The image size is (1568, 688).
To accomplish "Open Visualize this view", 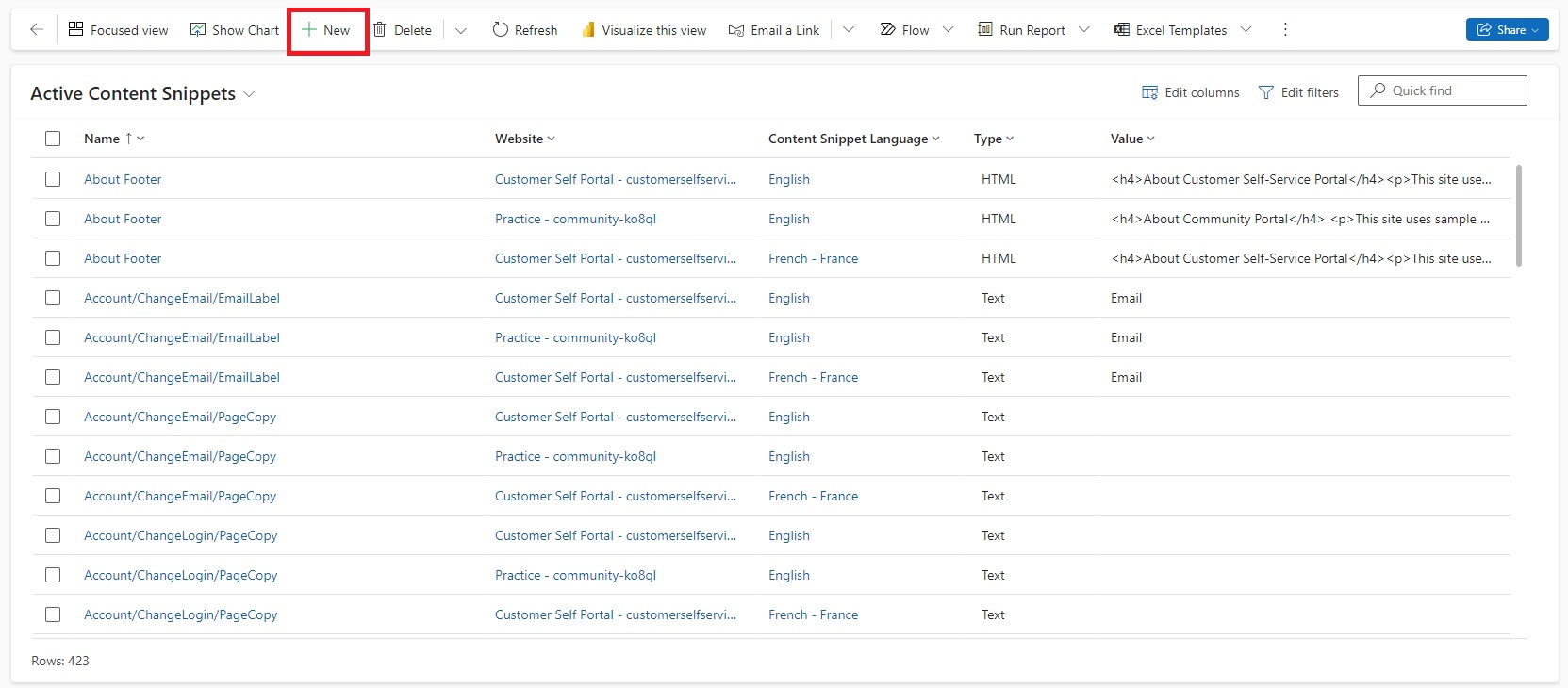I will pyautogui.click(x=644, y=30).
